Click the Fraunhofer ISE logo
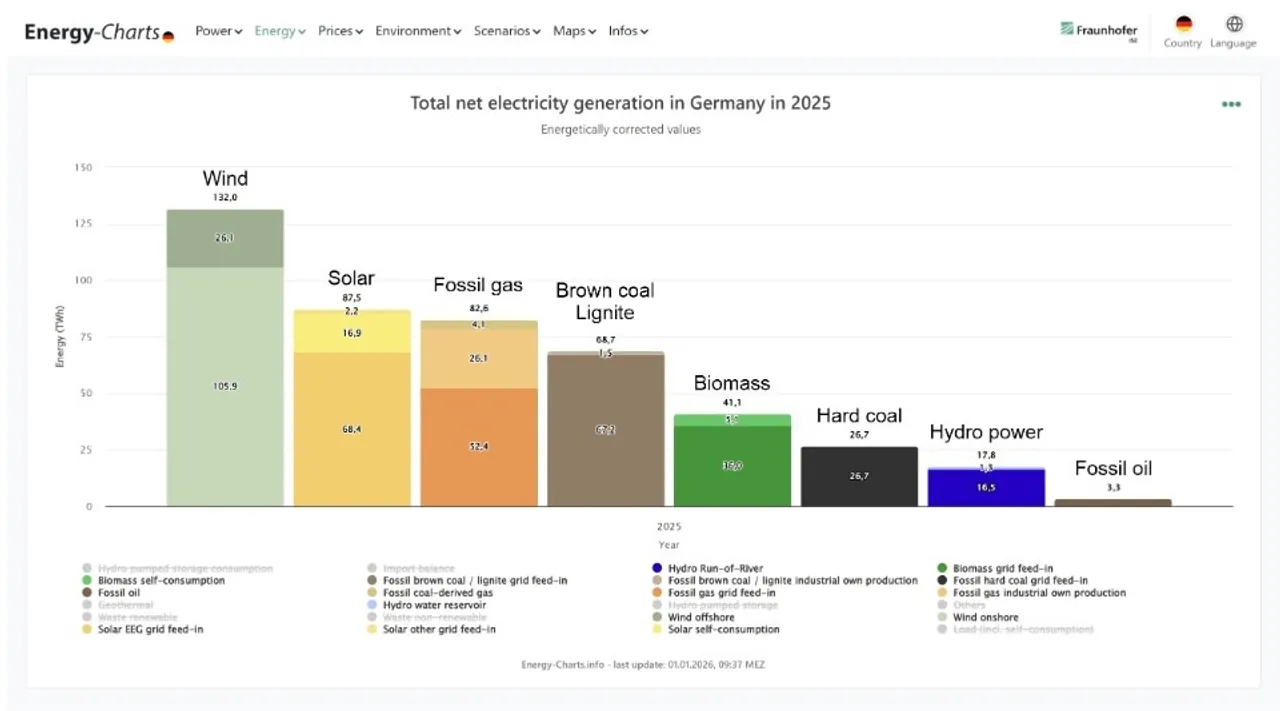 [1098, 31]
